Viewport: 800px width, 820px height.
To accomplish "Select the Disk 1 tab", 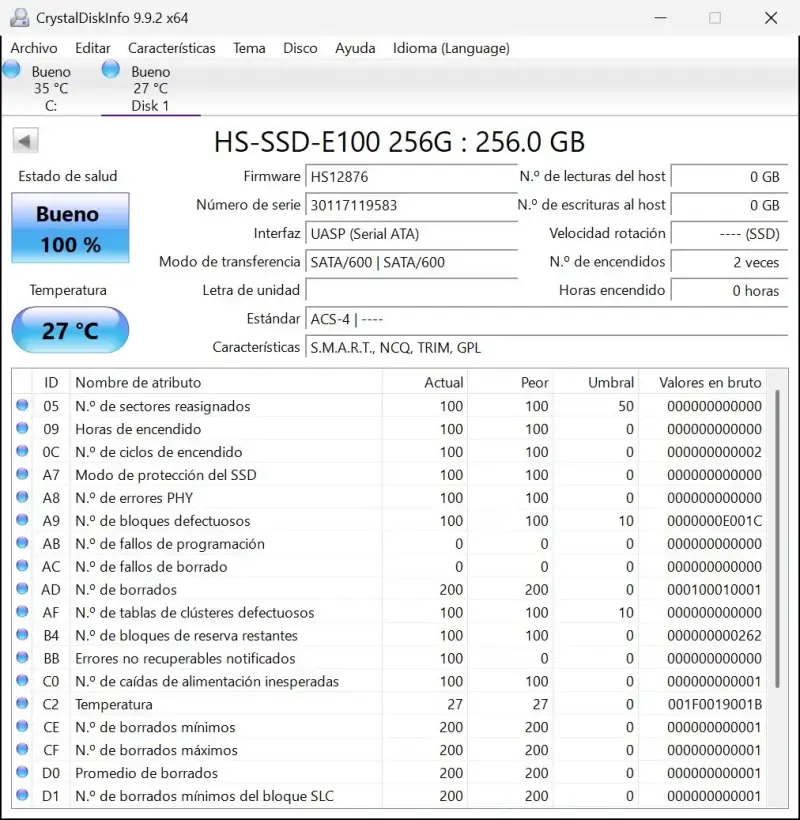I will point(151,88).
